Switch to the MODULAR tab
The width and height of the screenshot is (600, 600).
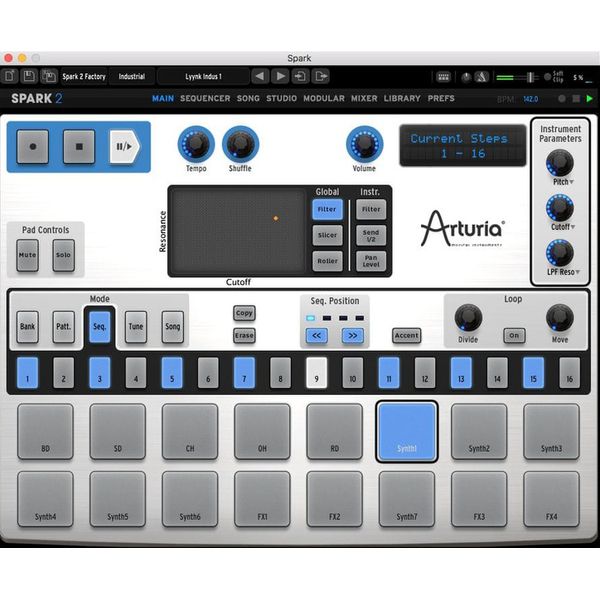[324, 98]
